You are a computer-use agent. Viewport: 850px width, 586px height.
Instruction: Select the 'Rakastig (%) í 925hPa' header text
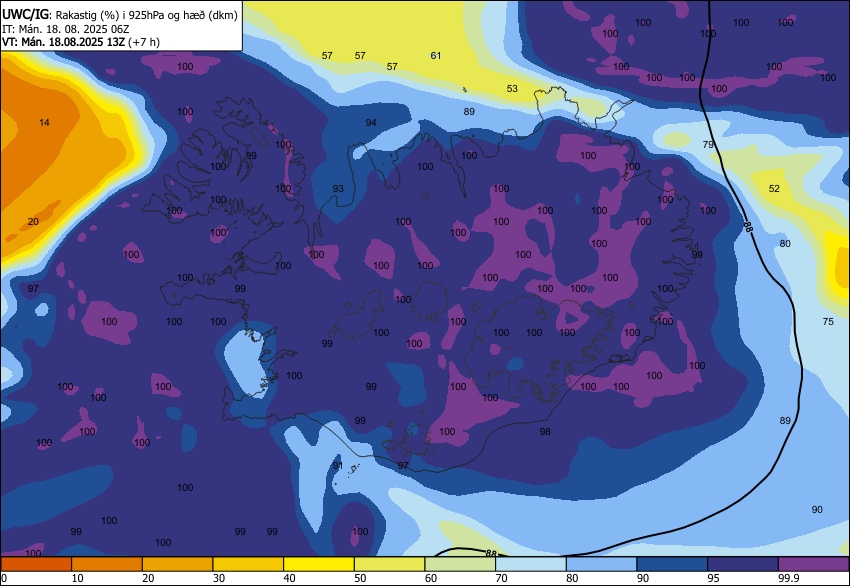tap(113, 15)
